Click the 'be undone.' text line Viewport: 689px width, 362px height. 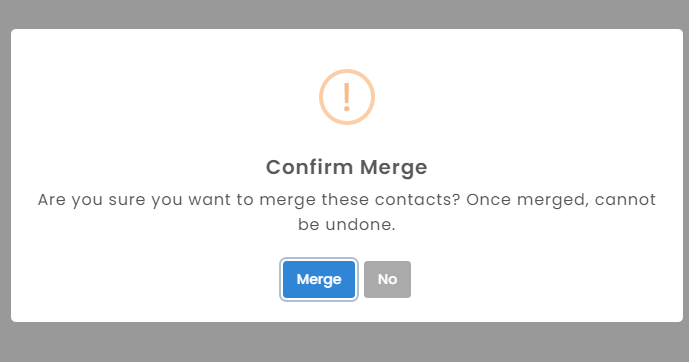[x=347, y=224]
